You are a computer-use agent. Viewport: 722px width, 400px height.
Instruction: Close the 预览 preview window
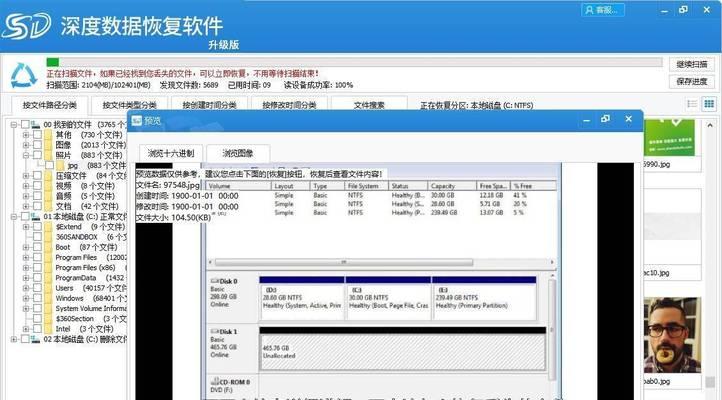pyautogui.click(x=629, y=119)
